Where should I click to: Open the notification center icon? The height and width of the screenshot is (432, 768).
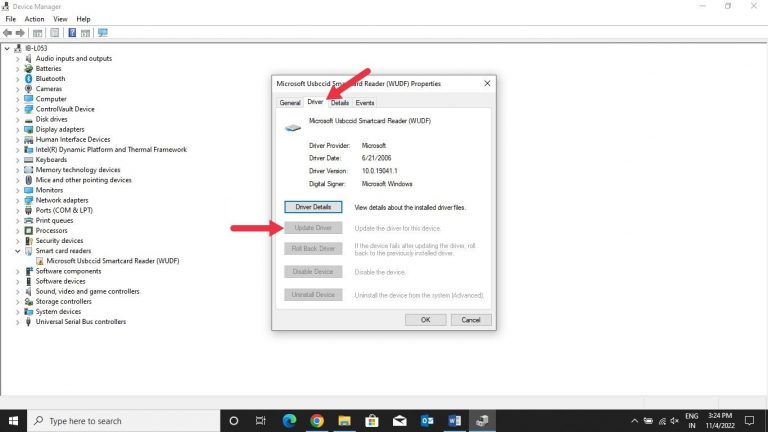[x=749, y=421]
